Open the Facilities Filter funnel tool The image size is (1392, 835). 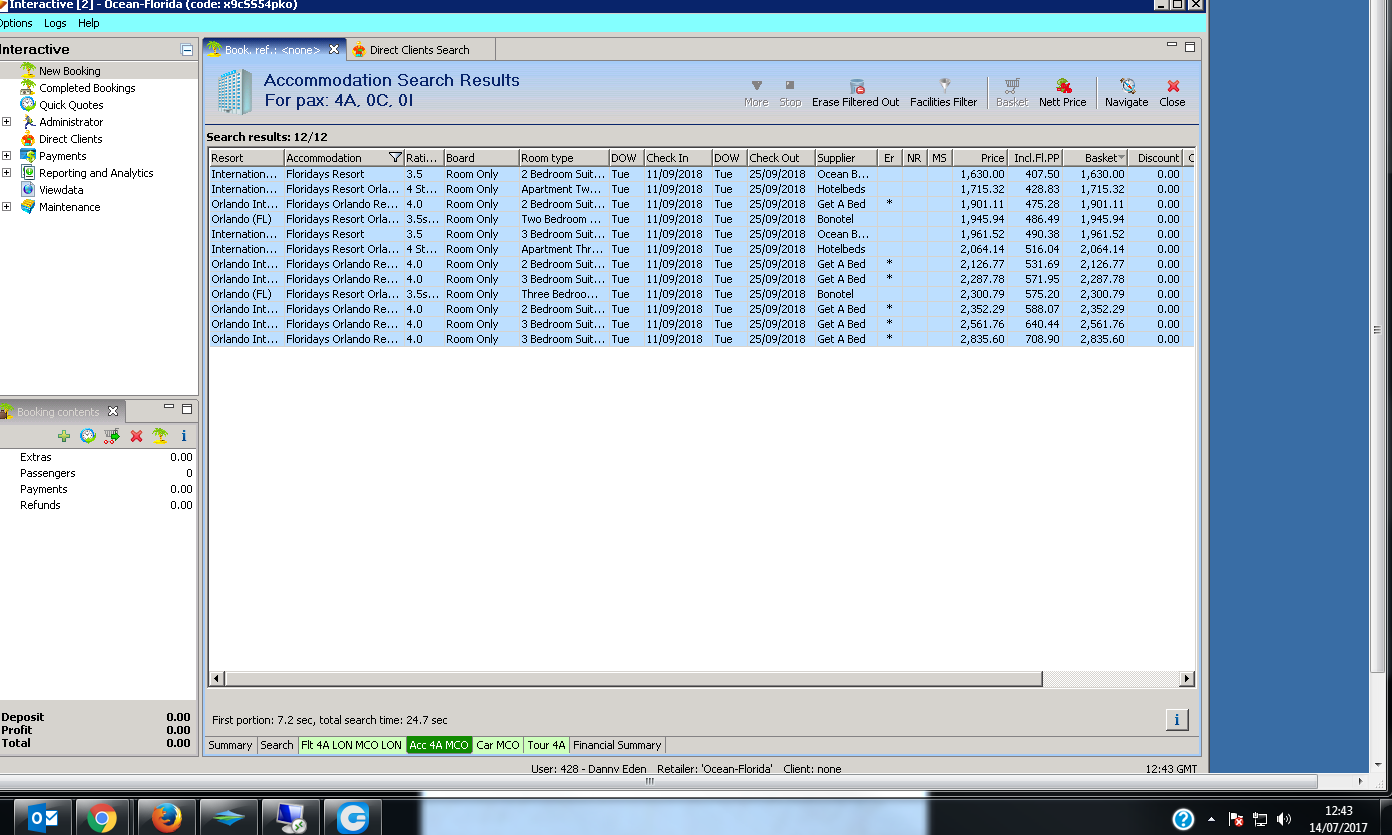(x=943, y=93)
